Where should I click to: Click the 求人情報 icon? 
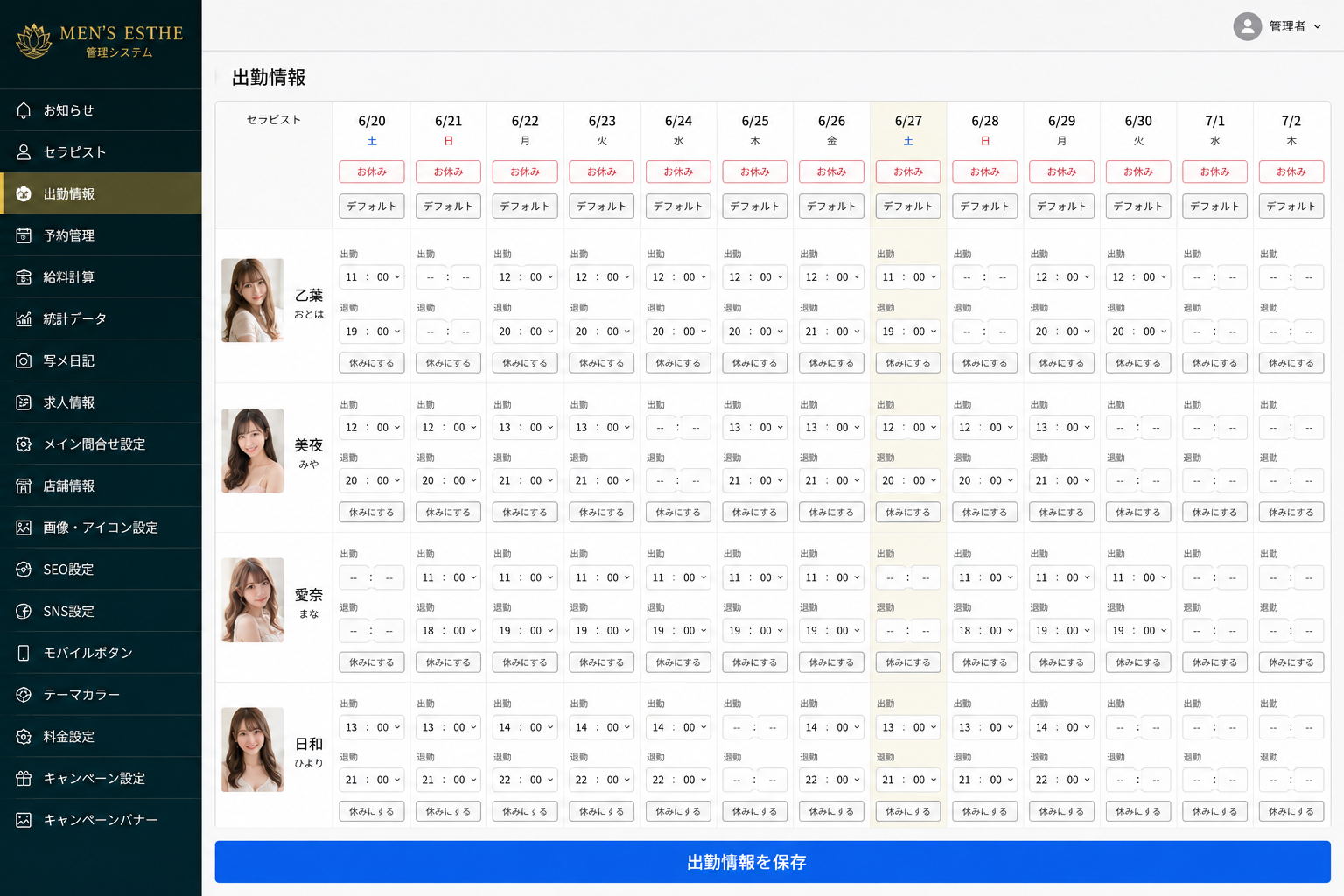click(24, 402)
